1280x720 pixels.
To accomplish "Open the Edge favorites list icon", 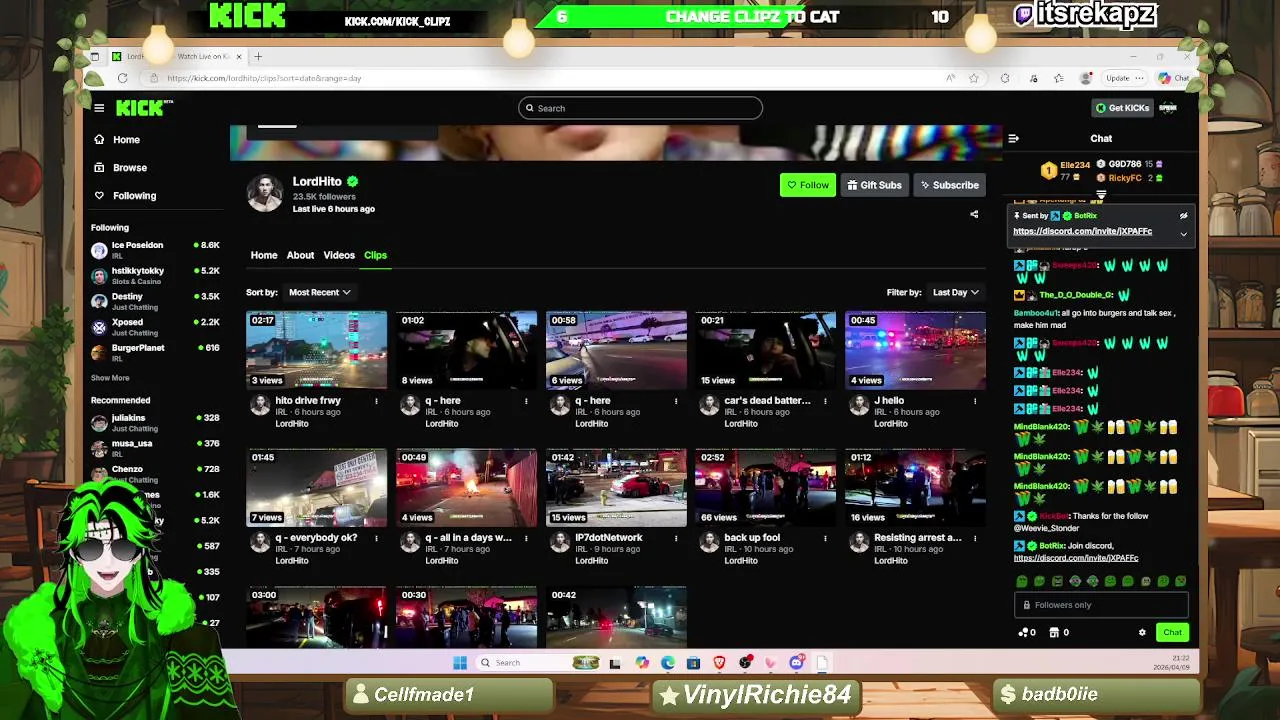I will 1059,78.
